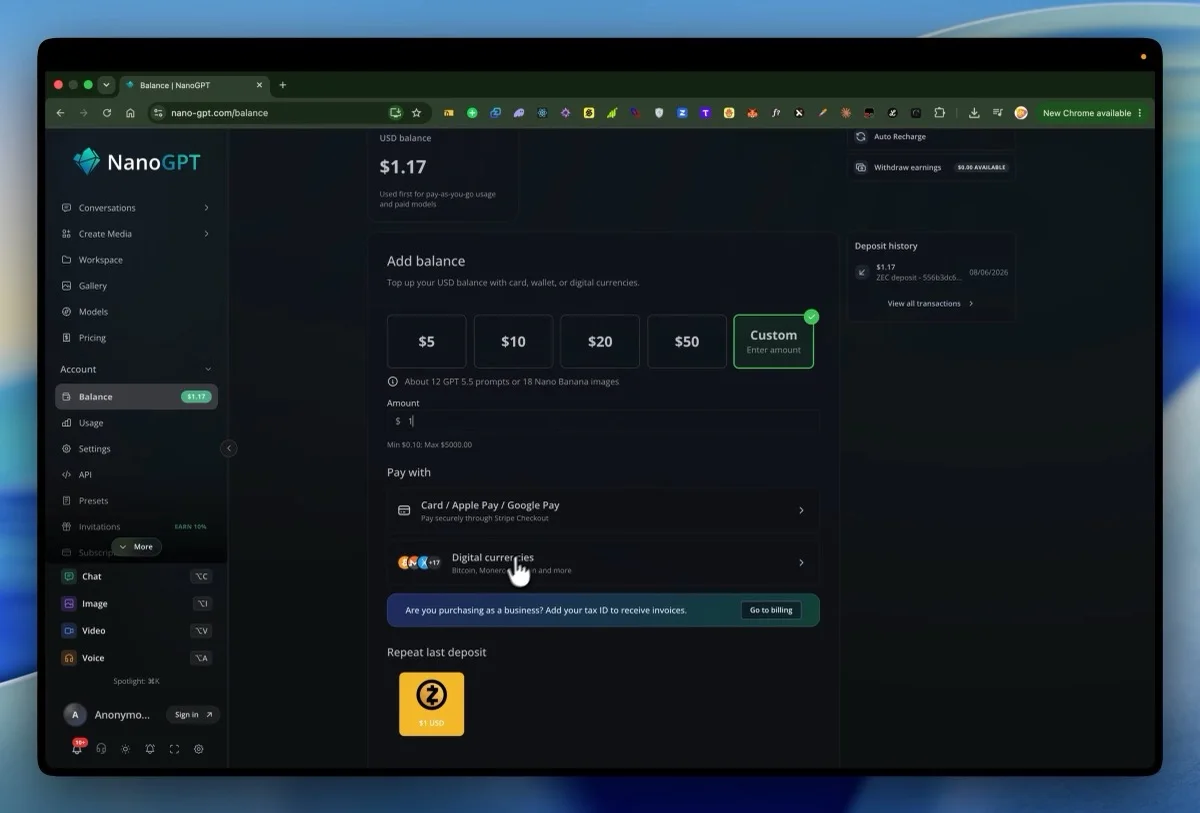Collapse the sidebar with the arrow handle
The image size is (1200, 813).
point(229,448)
